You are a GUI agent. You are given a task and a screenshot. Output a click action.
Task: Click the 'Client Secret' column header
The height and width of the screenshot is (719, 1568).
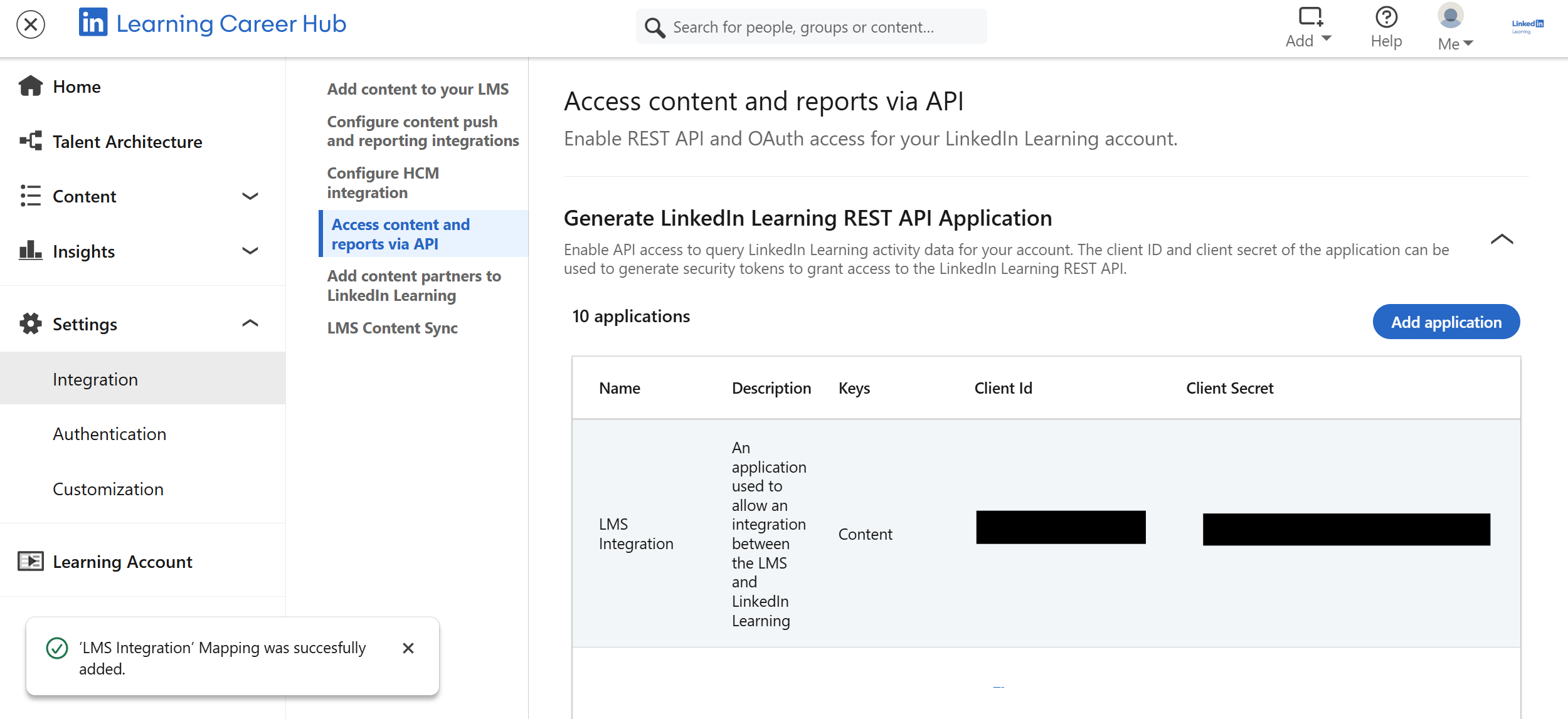[1229, 388]
